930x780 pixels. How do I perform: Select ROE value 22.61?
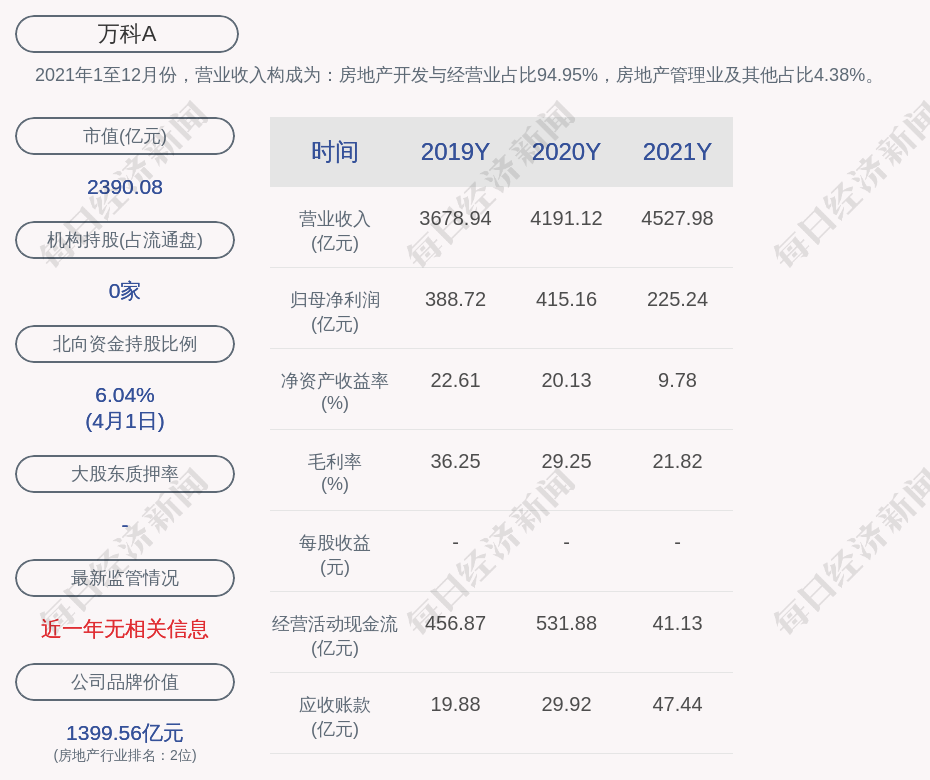click(456, 380)
